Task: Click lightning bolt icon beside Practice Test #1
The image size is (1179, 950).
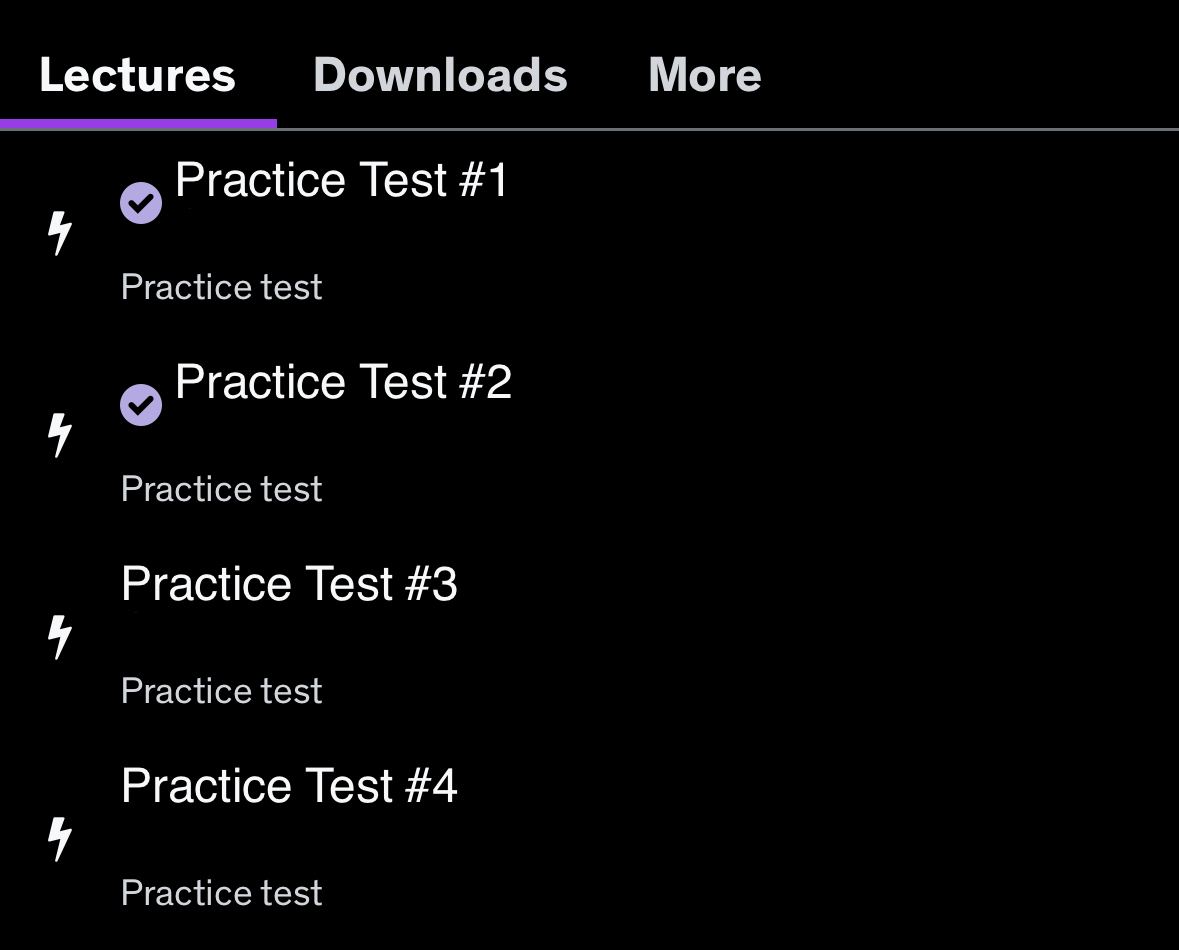Action: click(x=61, y=233)
